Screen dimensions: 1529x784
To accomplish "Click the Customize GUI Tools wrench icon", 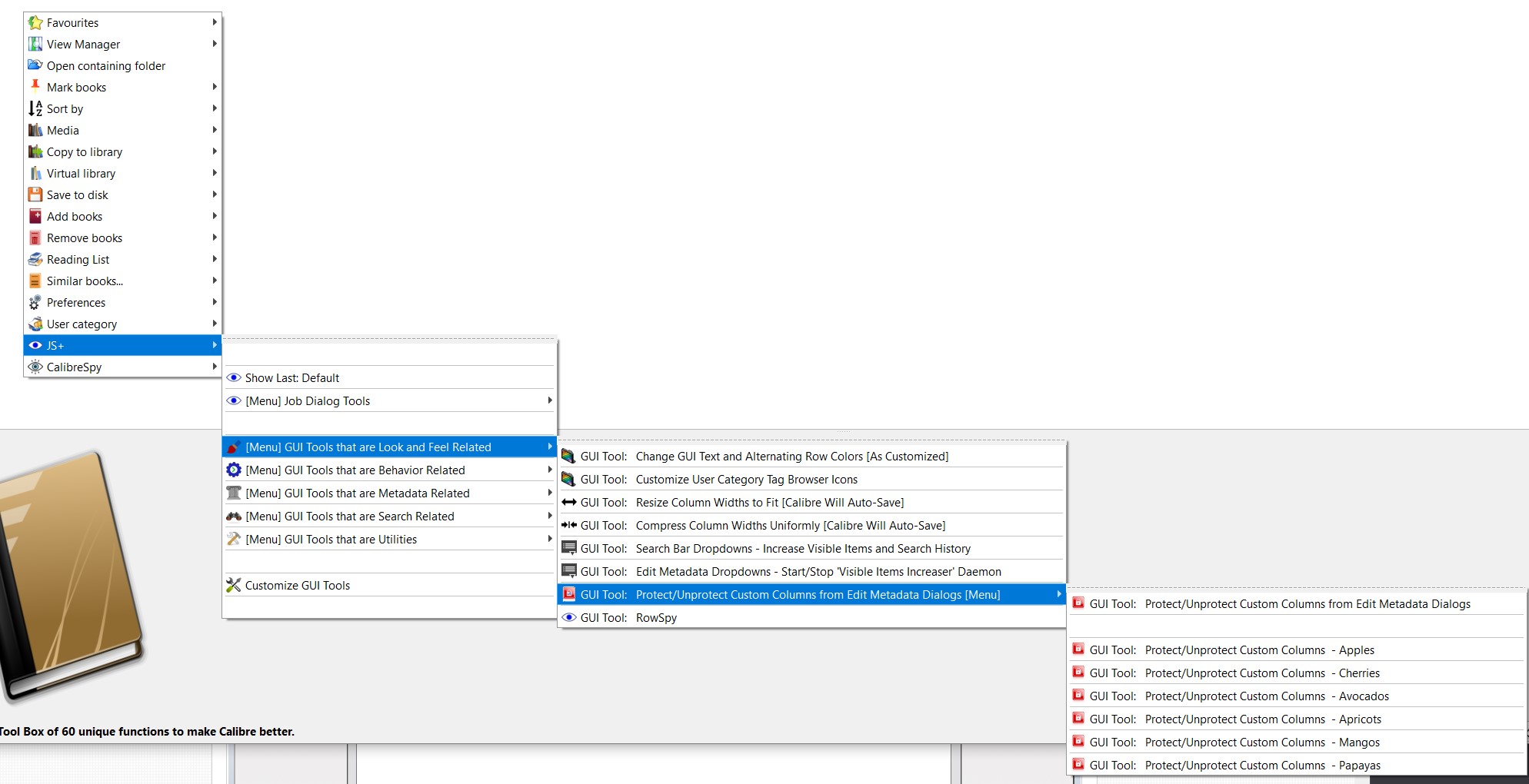I will point(234,586).
